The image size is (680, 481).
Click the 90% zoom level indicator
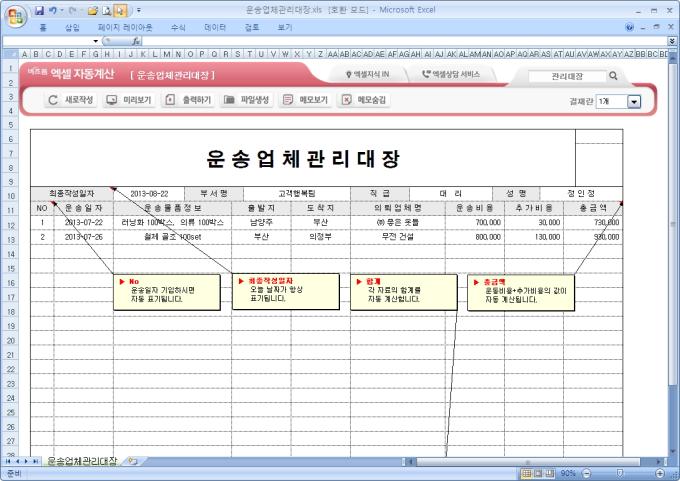(x=568, y=473)
